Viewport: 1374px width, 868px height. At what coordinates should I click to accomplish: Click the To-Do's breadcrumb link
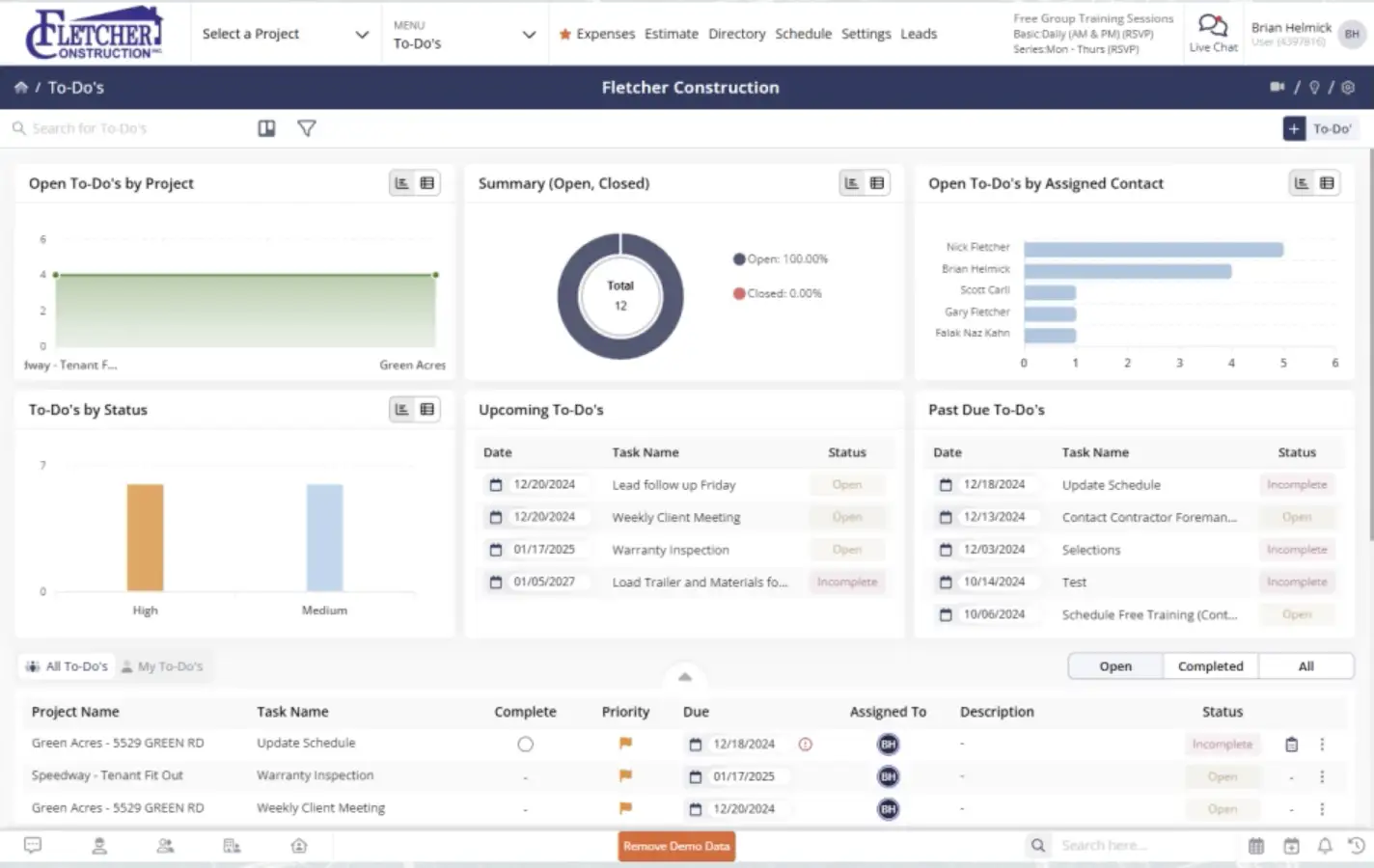coord(75,88)
